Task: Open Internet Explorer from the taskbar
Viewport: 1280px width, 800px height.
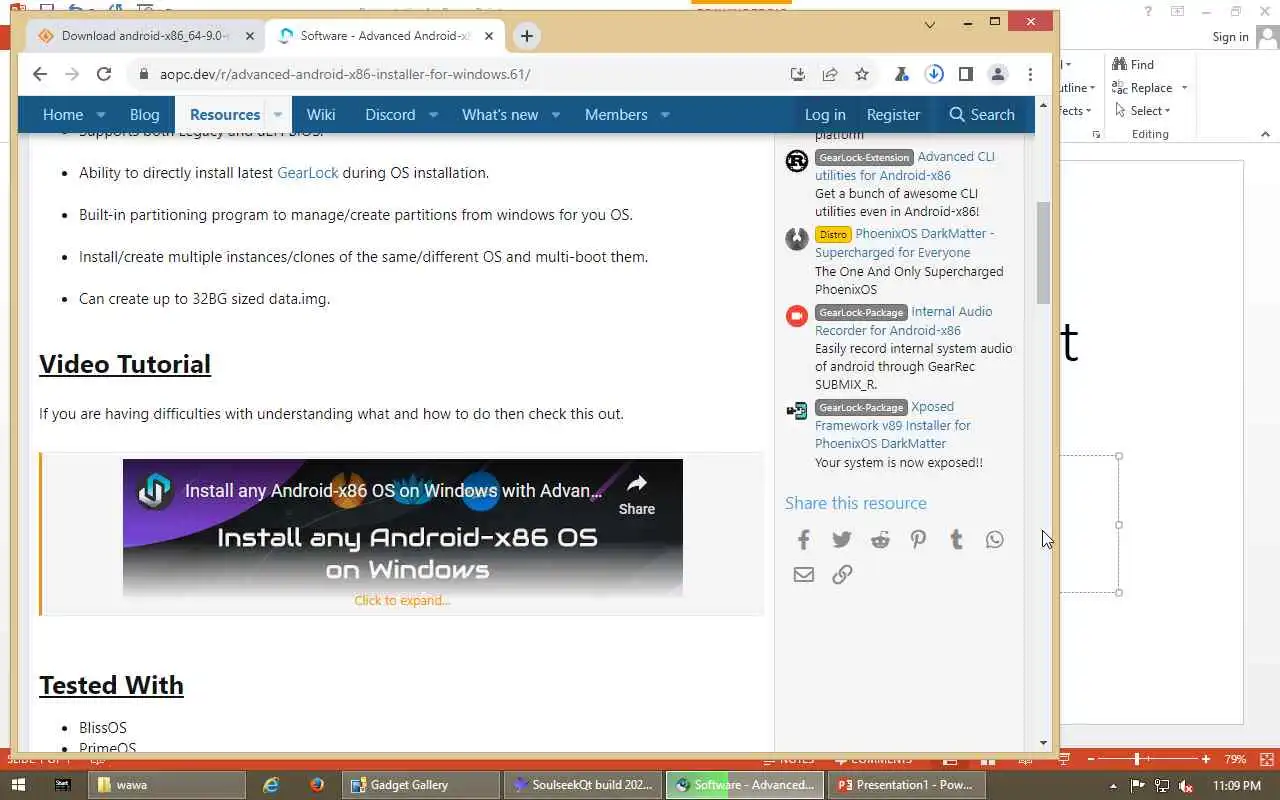Action: pos(271,785)
